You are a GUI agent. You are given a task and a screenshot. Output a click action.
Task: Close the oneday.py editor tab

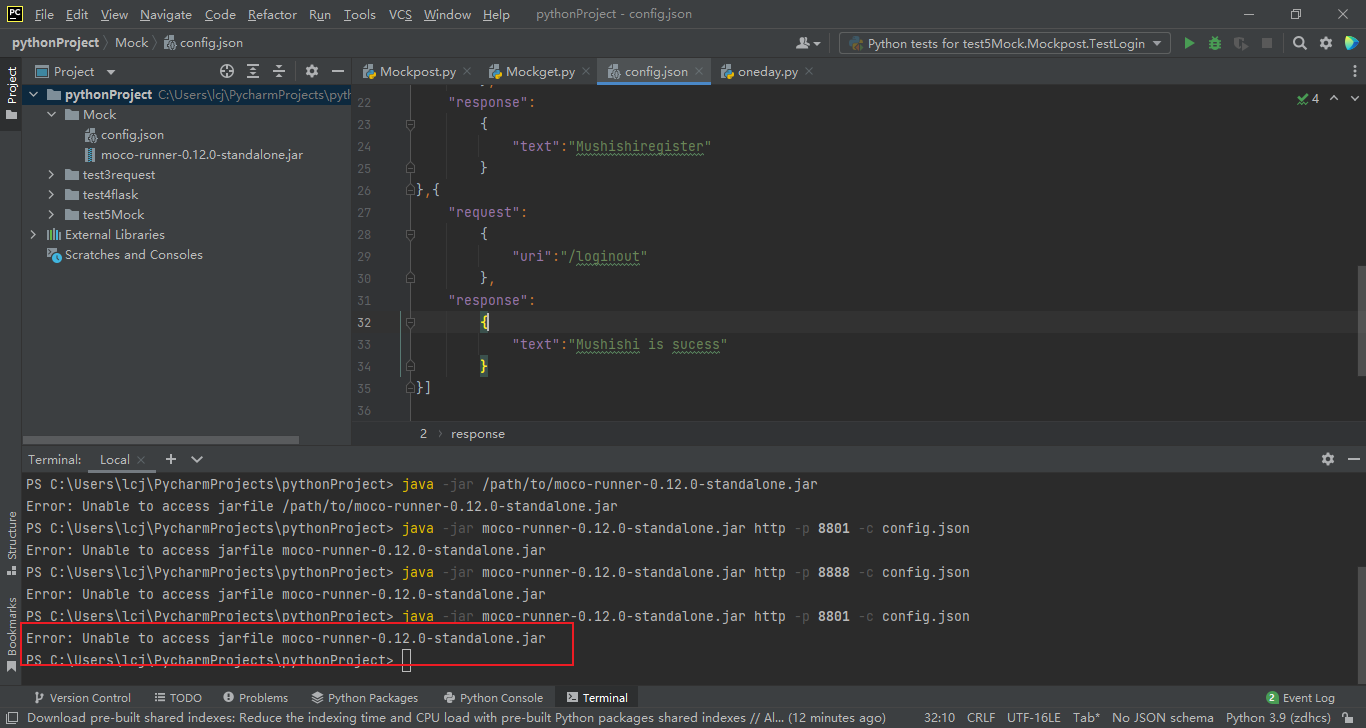[x=809, y=72]
